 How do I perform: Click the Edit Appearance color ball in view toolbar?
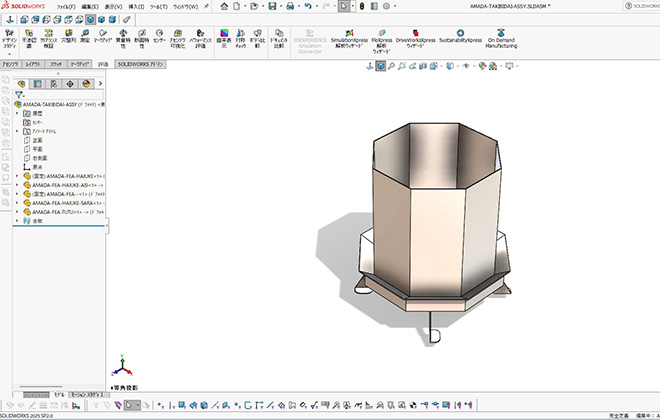(x=482, y=66)
